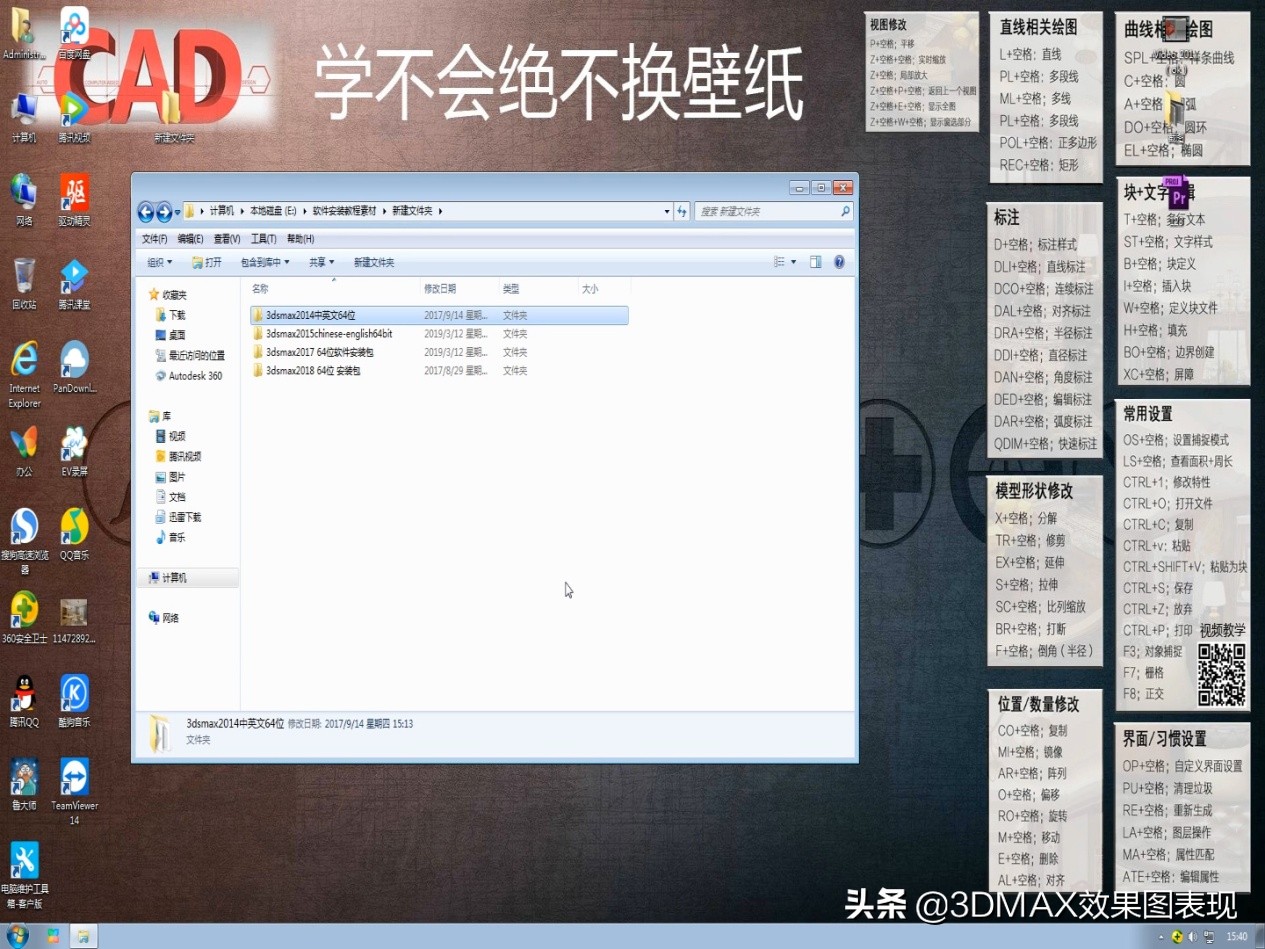Select the PanDownload desktop icon

click(74, 367)
